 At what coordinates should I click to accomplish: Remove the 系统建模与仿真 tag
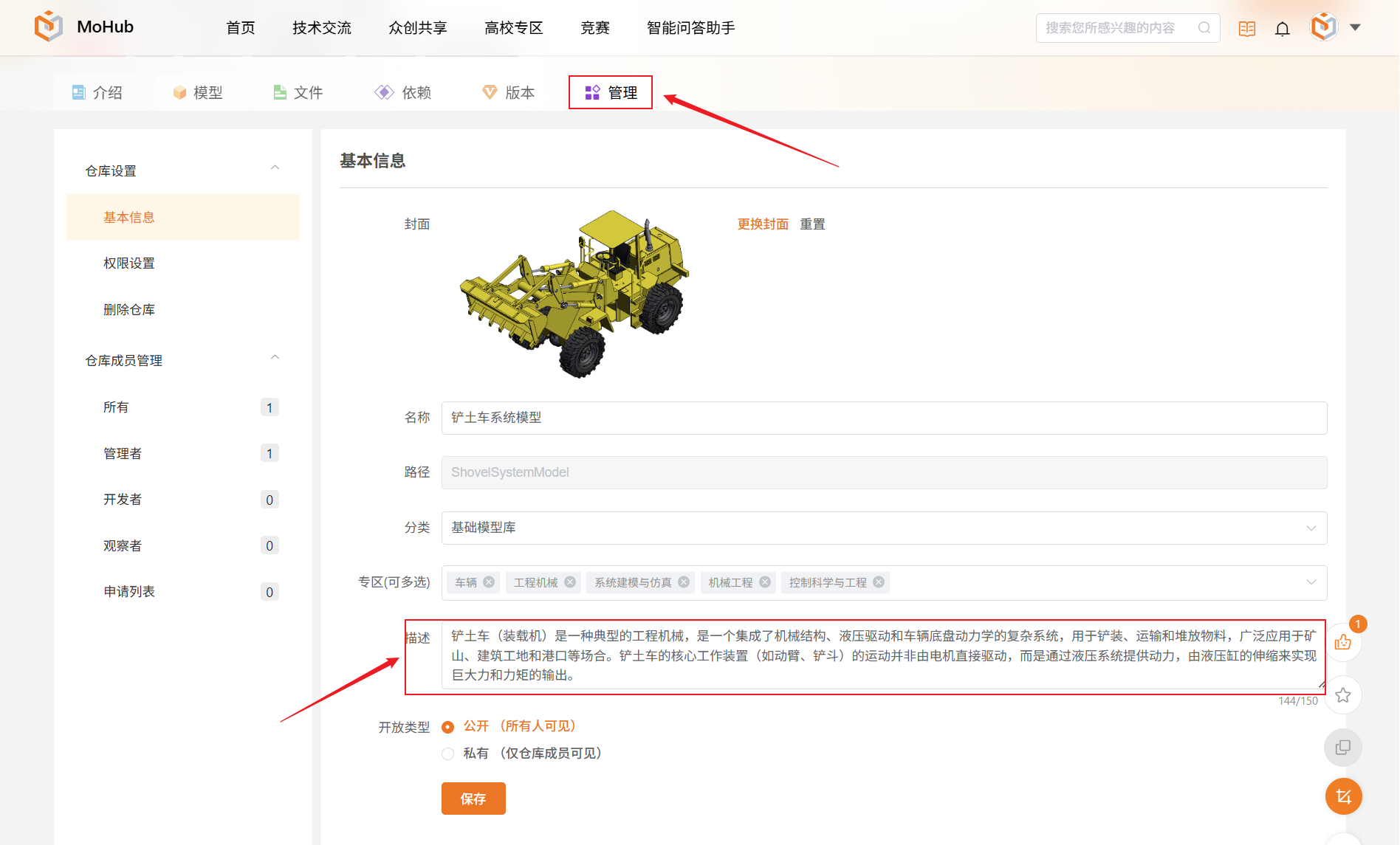(684, 582)
